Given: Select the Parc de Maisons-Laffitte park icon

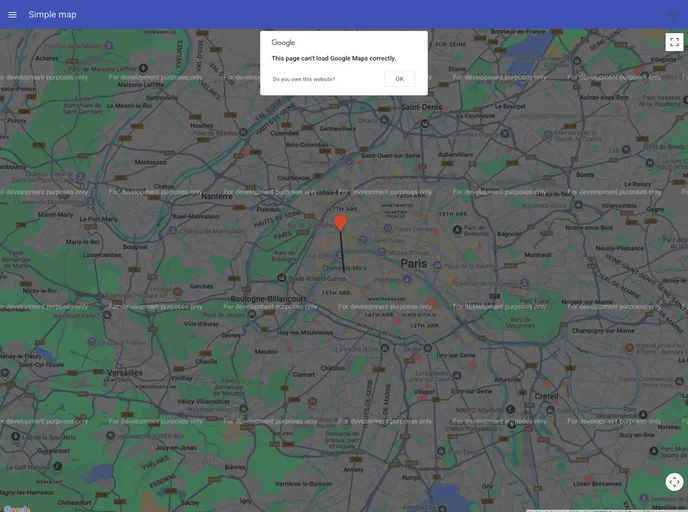Looking at the screenshot, I should [x=143, y=68].
